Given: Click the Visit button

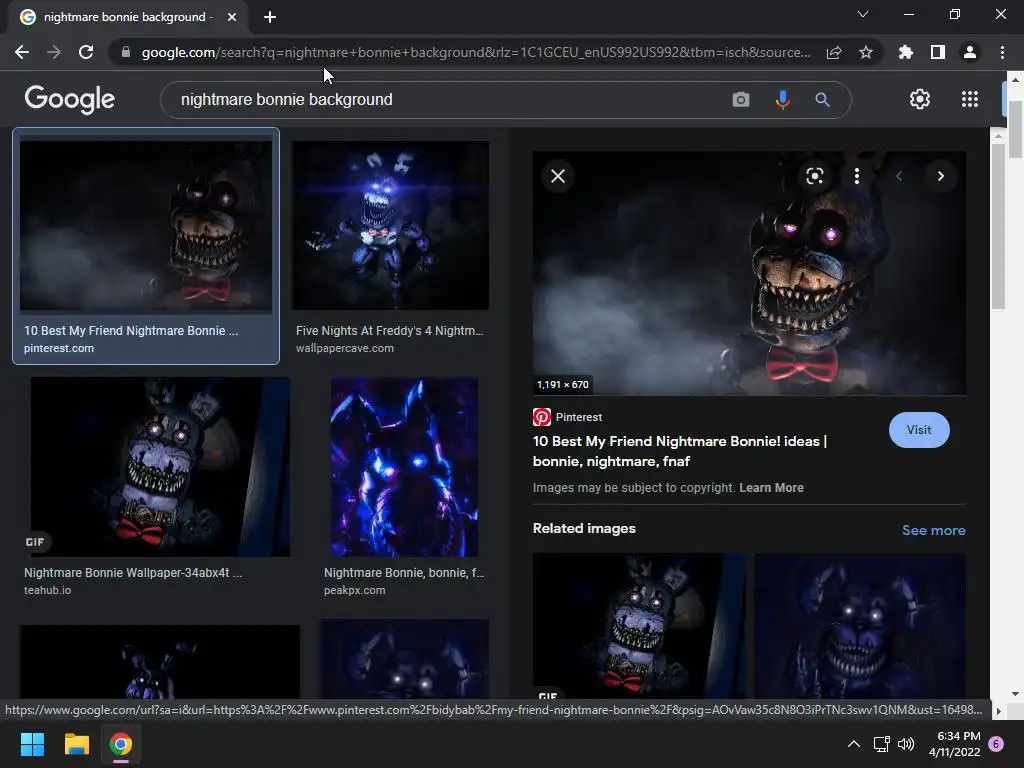Looking at the screenshot, I should coord(919,430).
